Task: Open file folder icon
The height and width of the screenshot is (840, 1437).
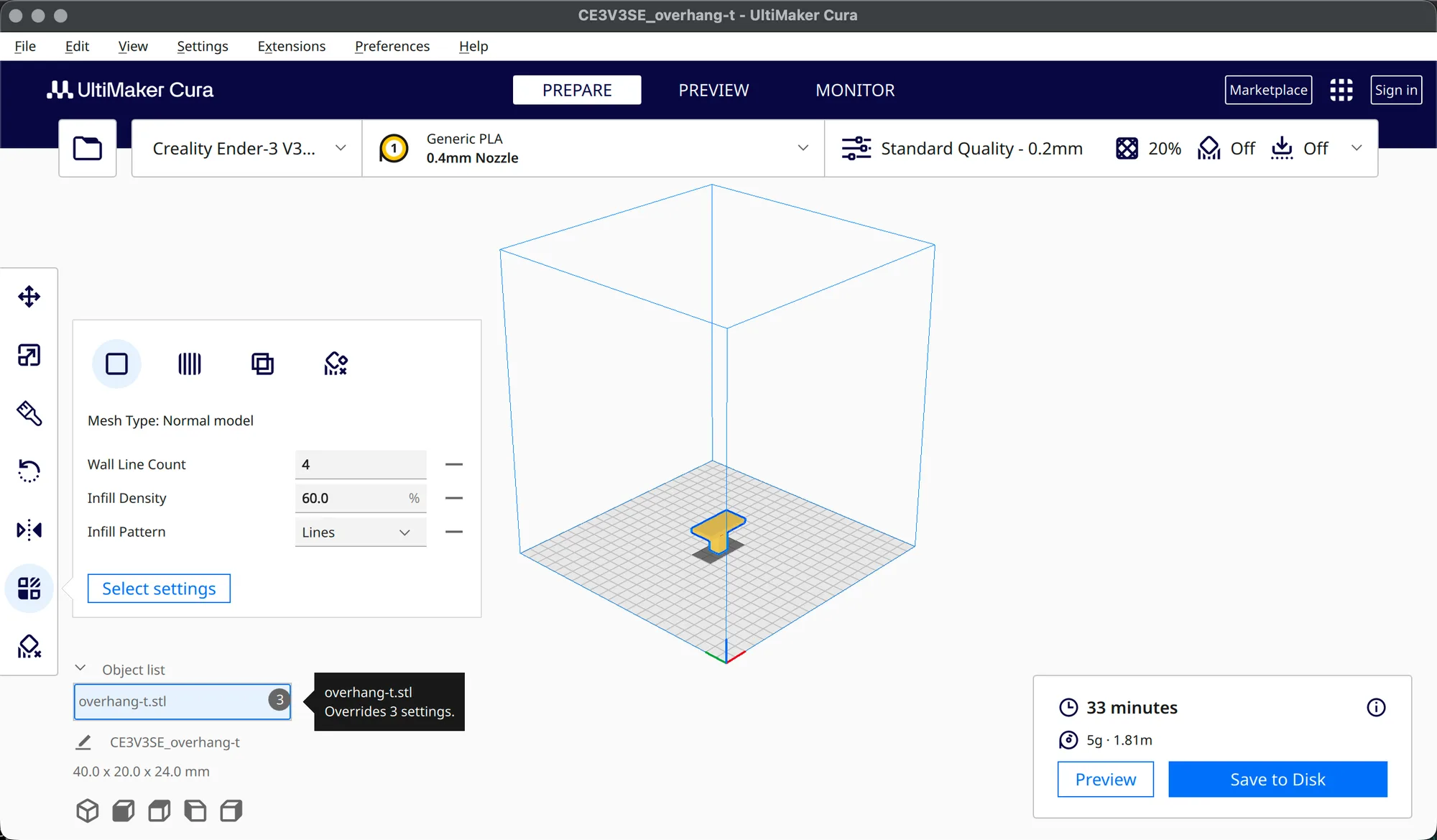Action: tap(88, 148)
